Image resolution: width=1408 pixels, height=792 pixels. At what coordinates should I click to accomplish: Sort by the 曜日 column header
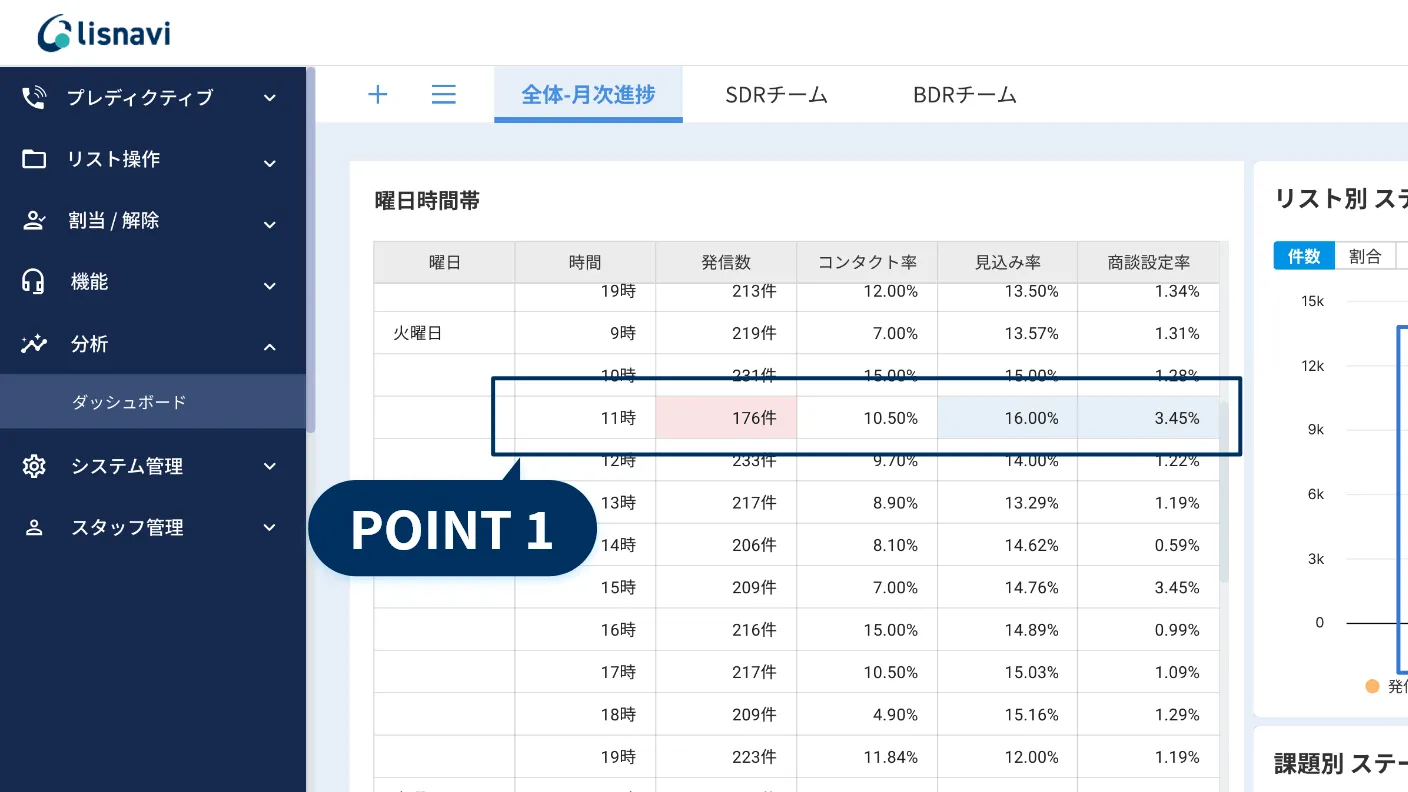(445, 262)
